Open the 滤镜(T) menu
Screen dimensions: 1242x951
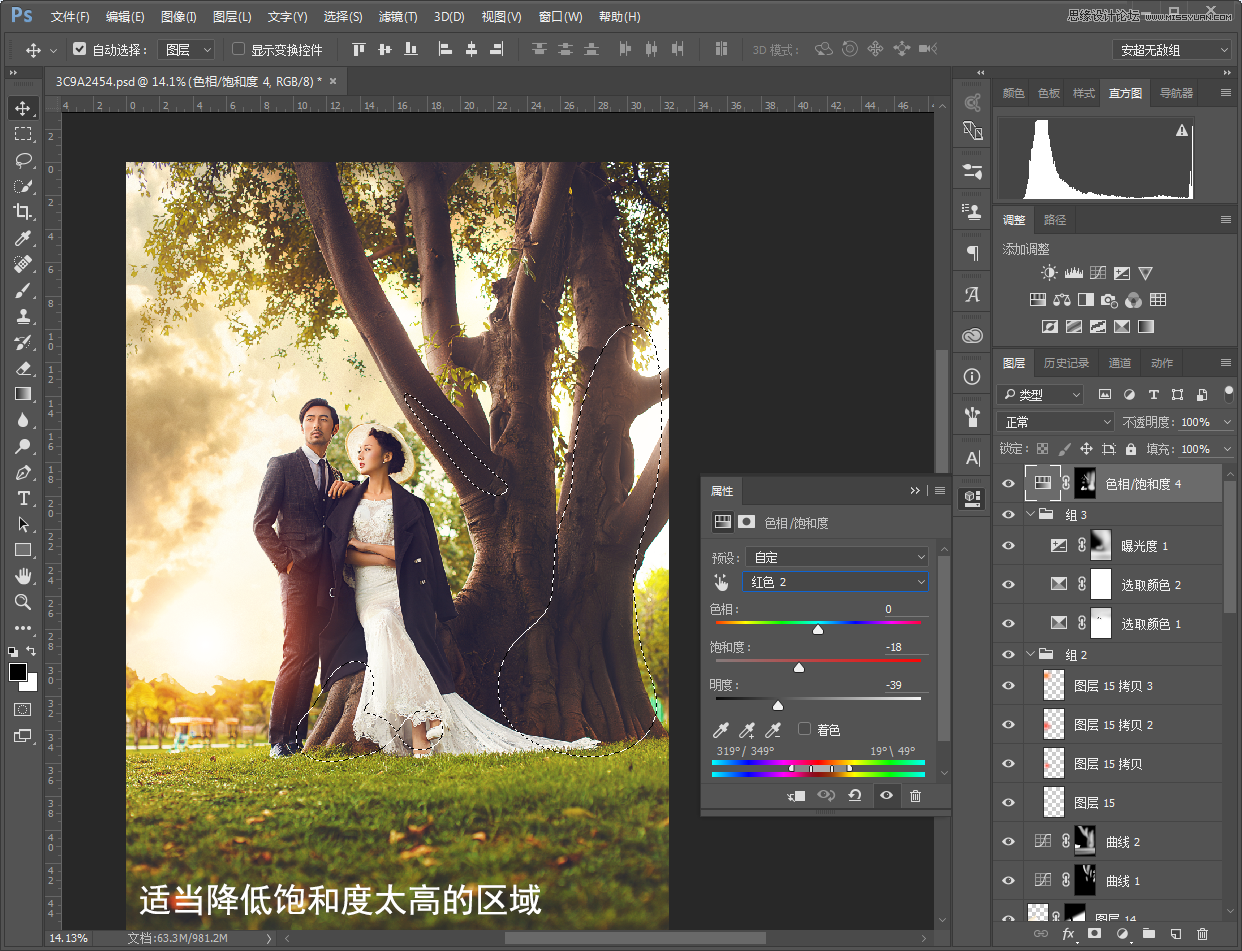click(399, 17)
